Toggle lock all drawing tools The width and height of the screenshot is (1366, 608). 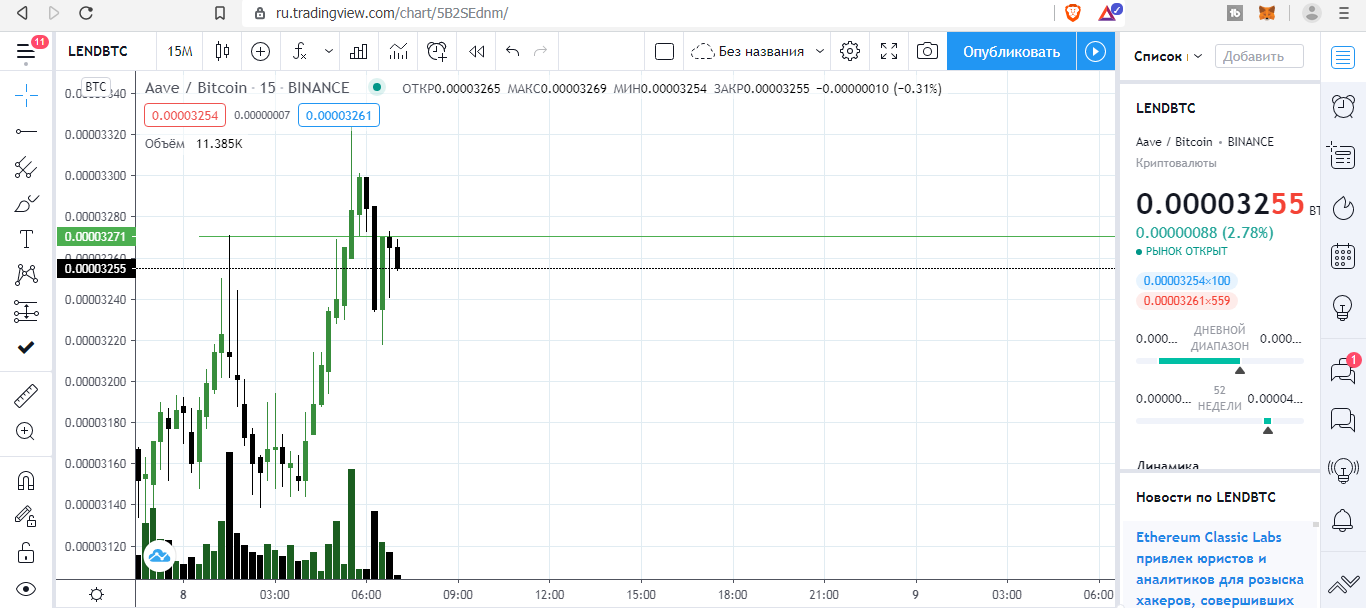26,552
